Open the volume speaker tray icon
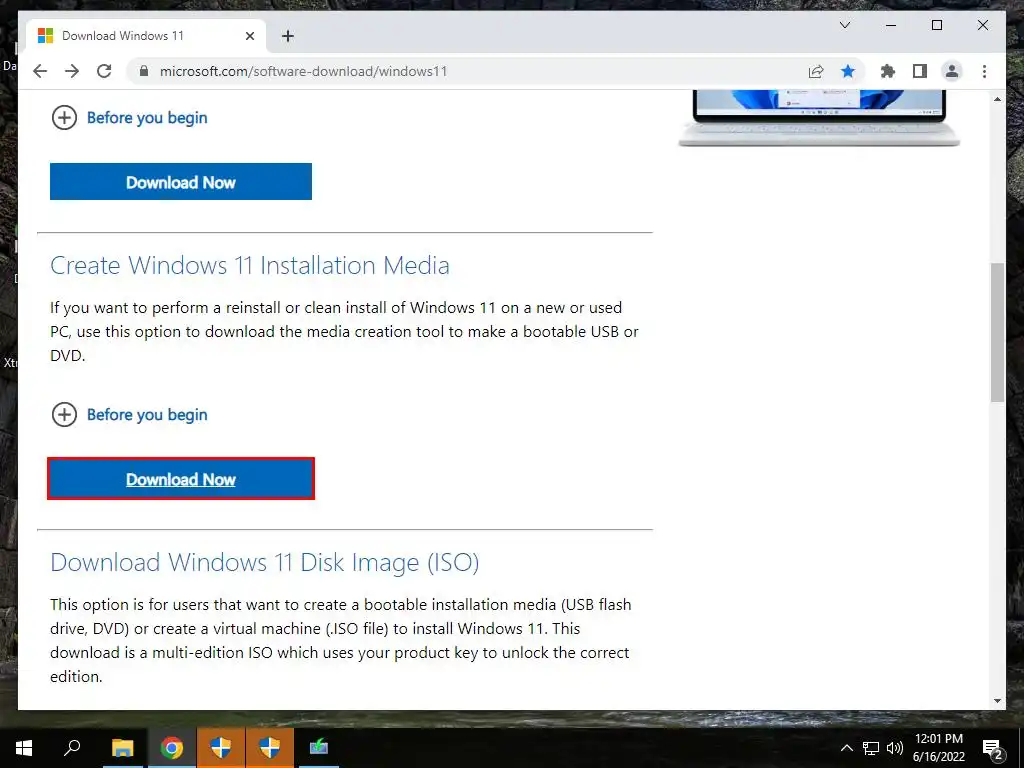This screenshot has height=768, width=1024. (895, 748)
